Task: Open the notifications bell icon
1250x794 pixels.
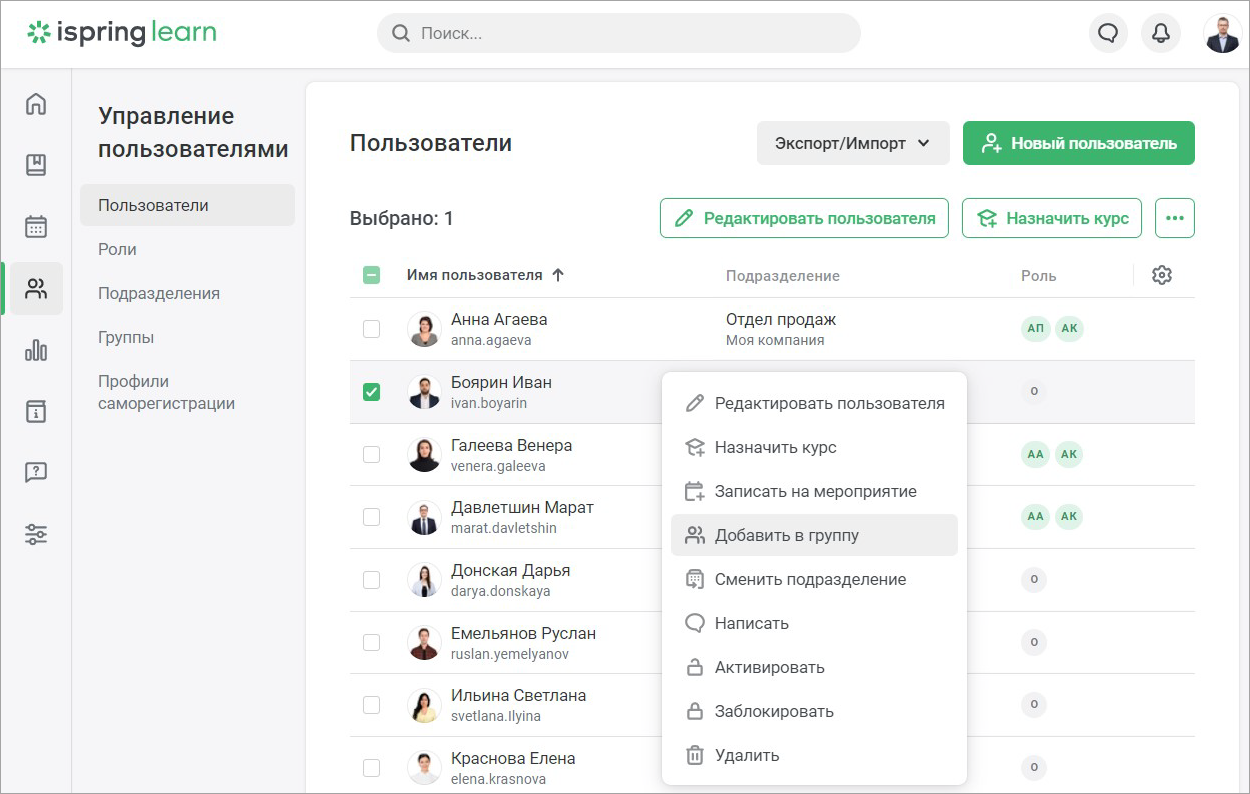Action: pyautogui.click(x=1161, y=33)
